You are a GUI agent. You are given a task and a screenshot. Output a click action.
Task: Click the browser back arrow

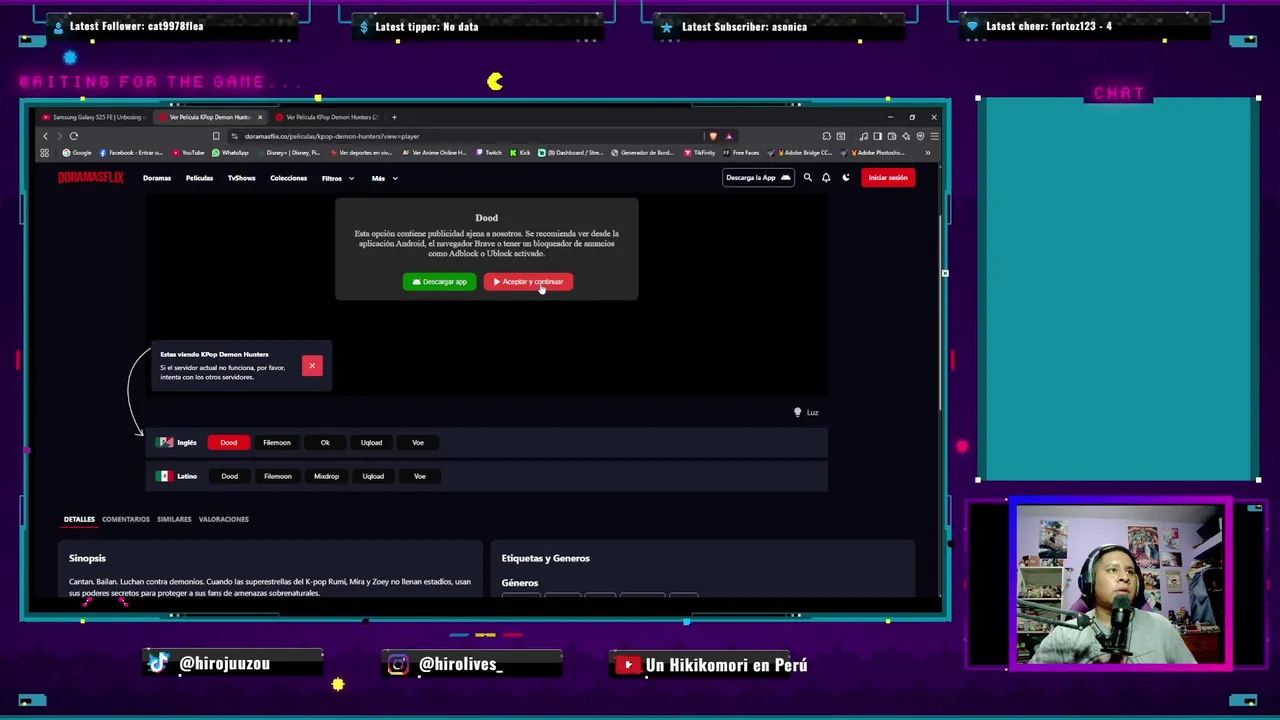pyautogui.click(x=45, y=136)
